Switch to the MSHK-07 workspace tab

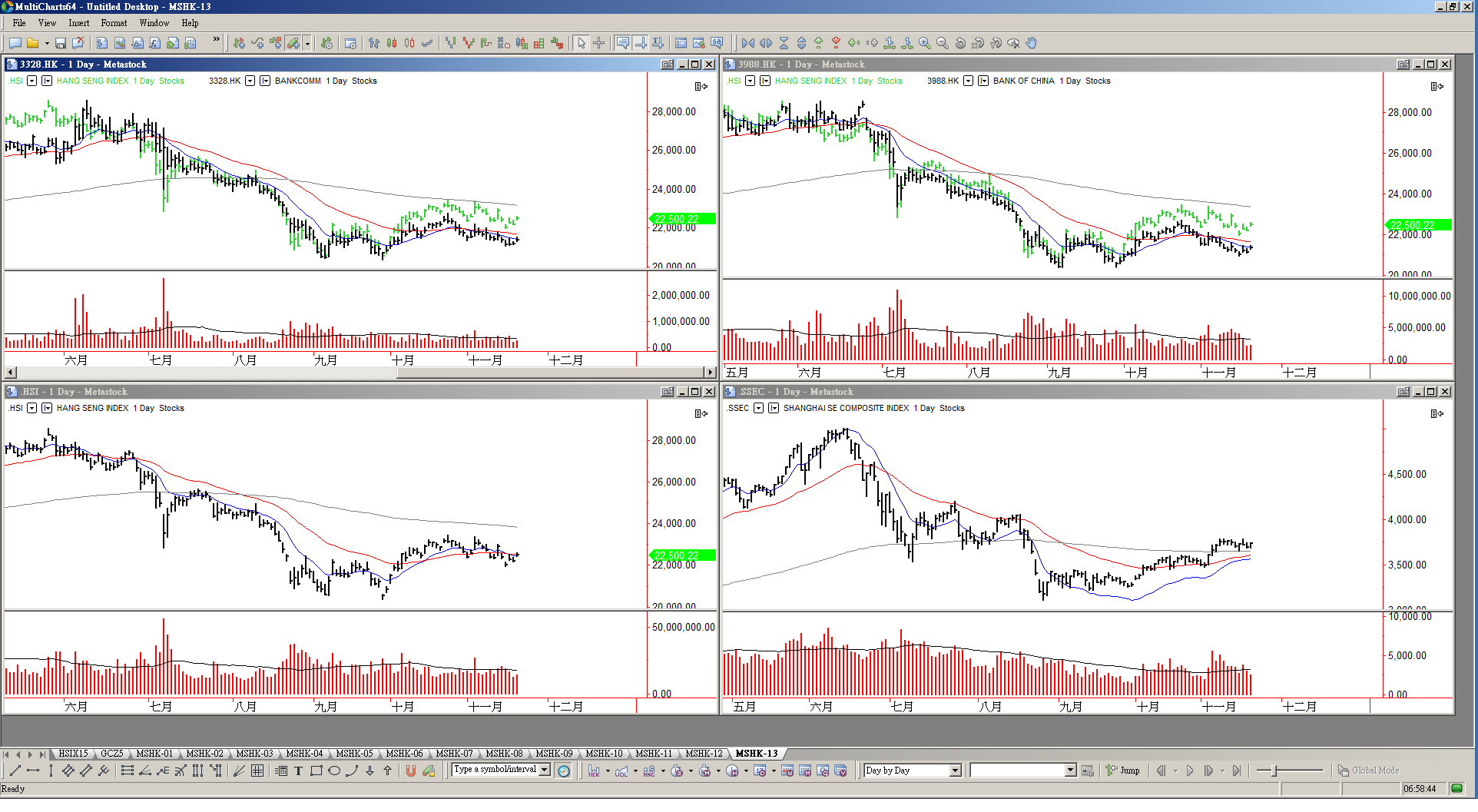click(454, 754)
